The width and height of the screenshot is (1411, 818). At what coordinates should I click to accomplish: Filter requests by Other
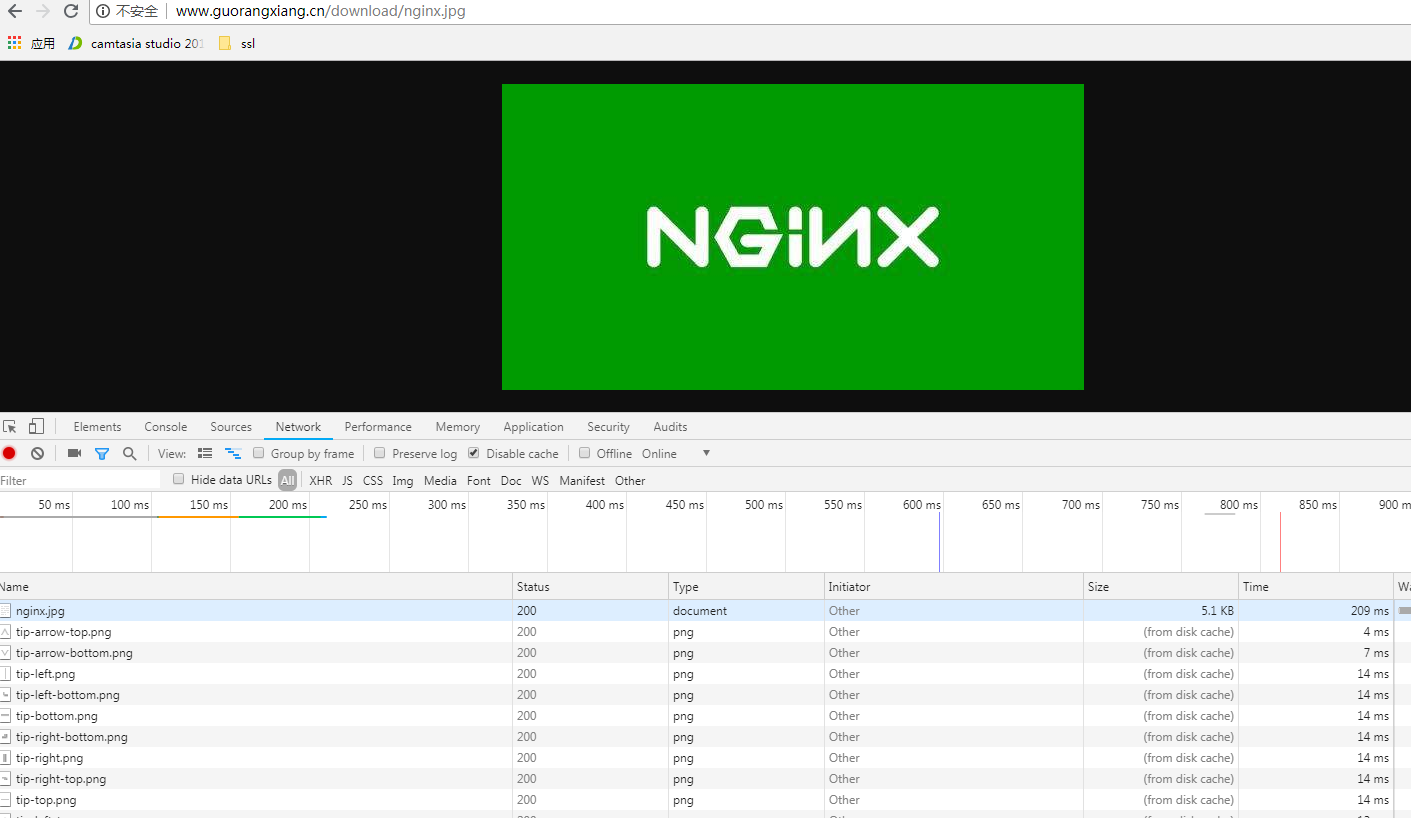630,480
